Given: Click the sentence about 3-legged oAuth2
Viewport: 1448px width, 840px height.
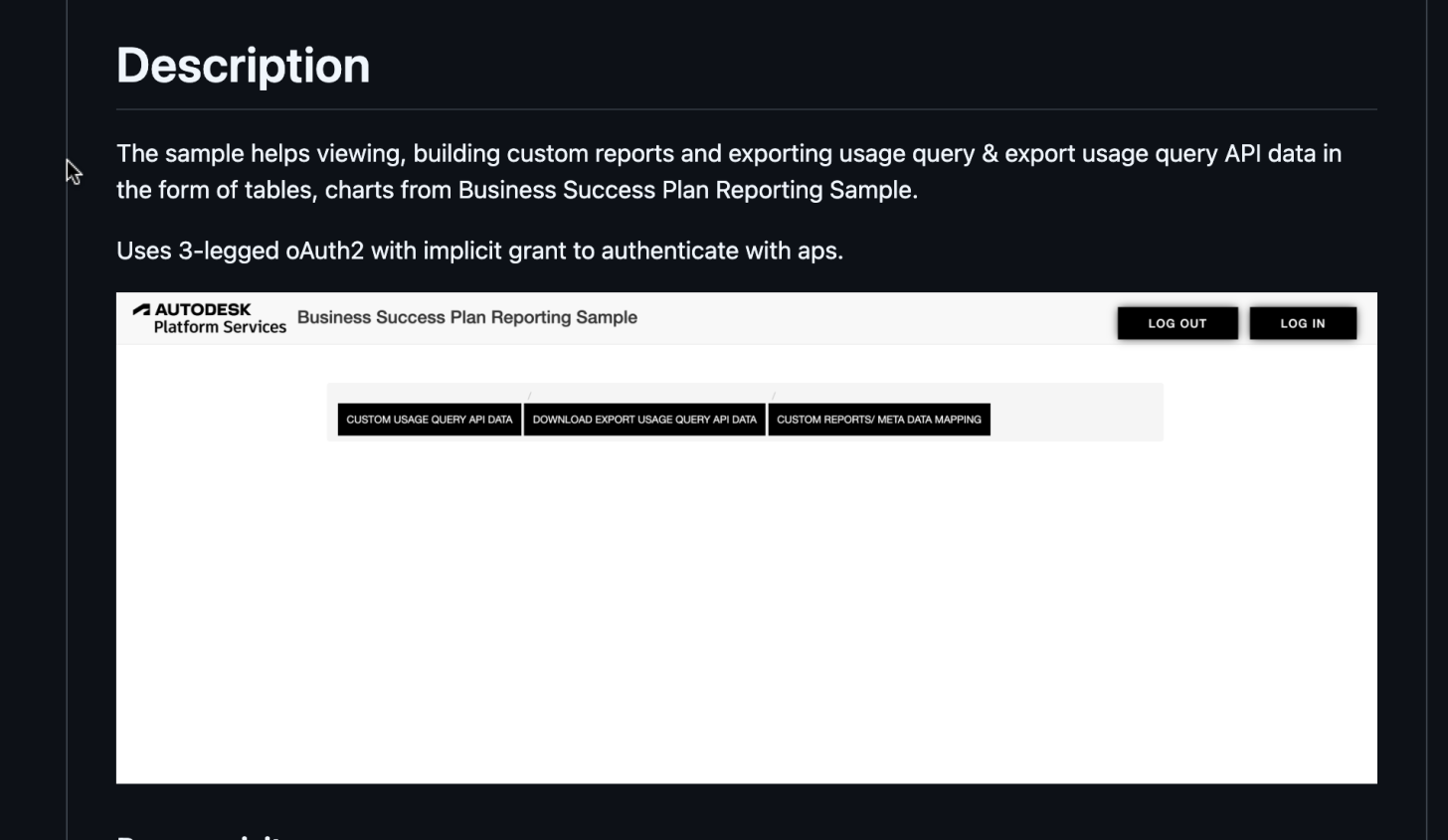Looking at the screenshot, I should point(479,251).
